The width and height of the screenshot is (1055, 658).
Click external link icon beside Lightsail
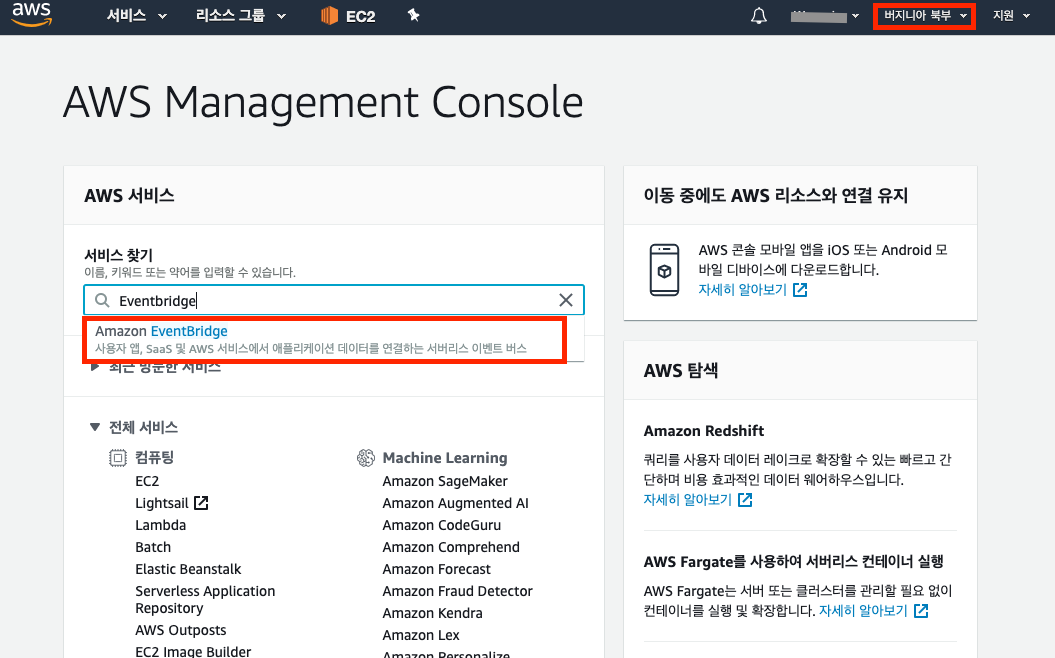[x=201, y=503]
